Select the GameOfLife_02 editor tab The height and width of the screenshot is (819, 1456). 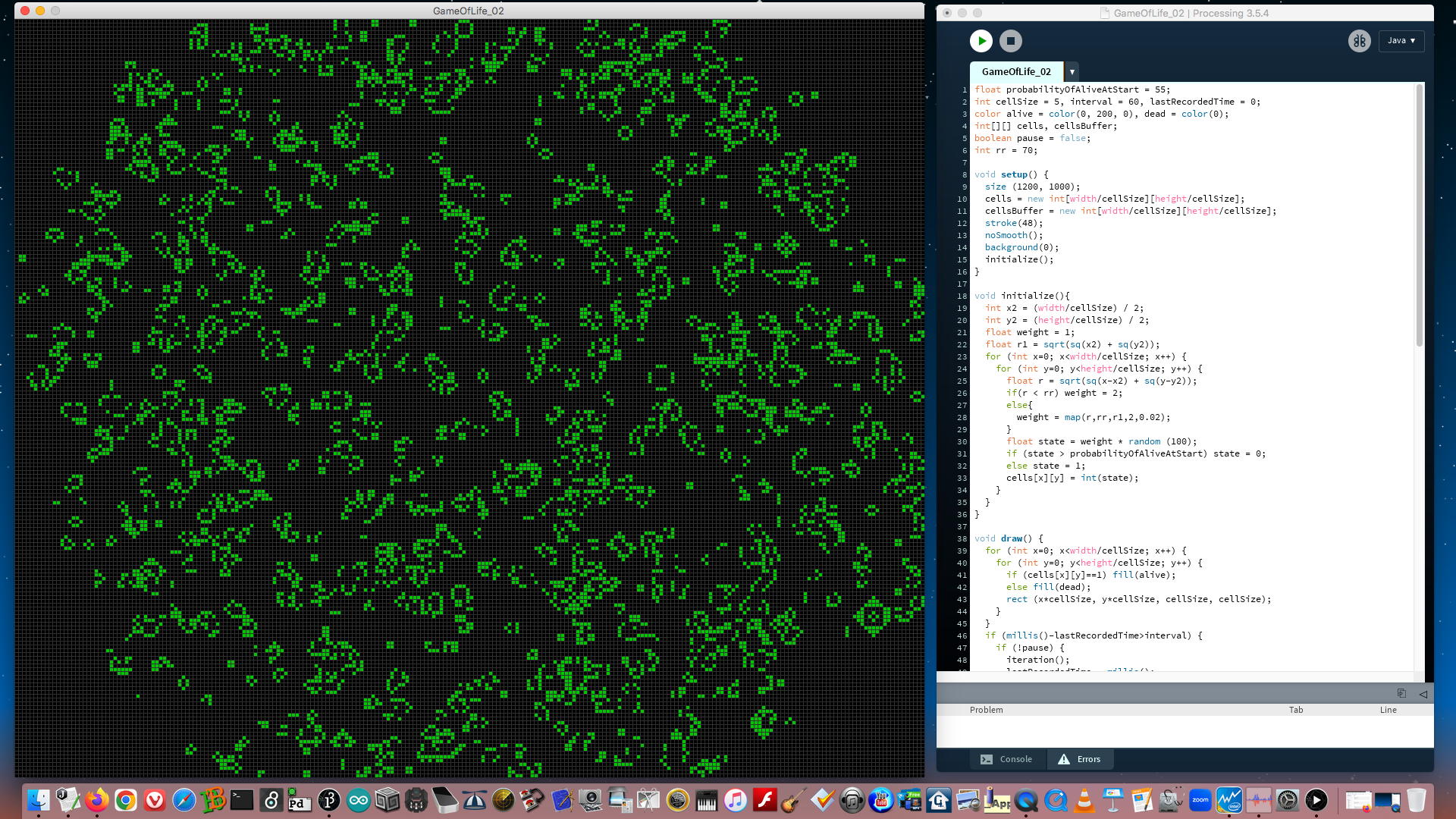pos(1016,71)
